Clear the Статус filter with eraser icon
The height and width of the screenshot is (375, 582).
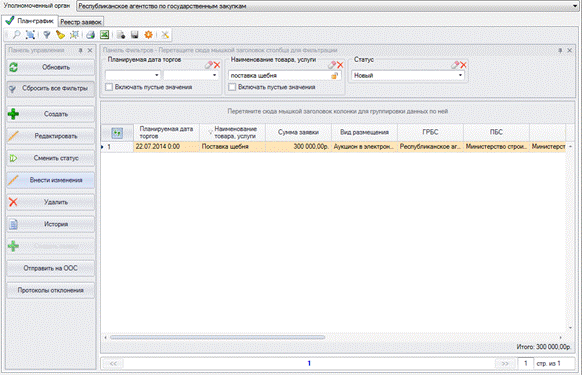pyautogui.click(x=455, y=65)
